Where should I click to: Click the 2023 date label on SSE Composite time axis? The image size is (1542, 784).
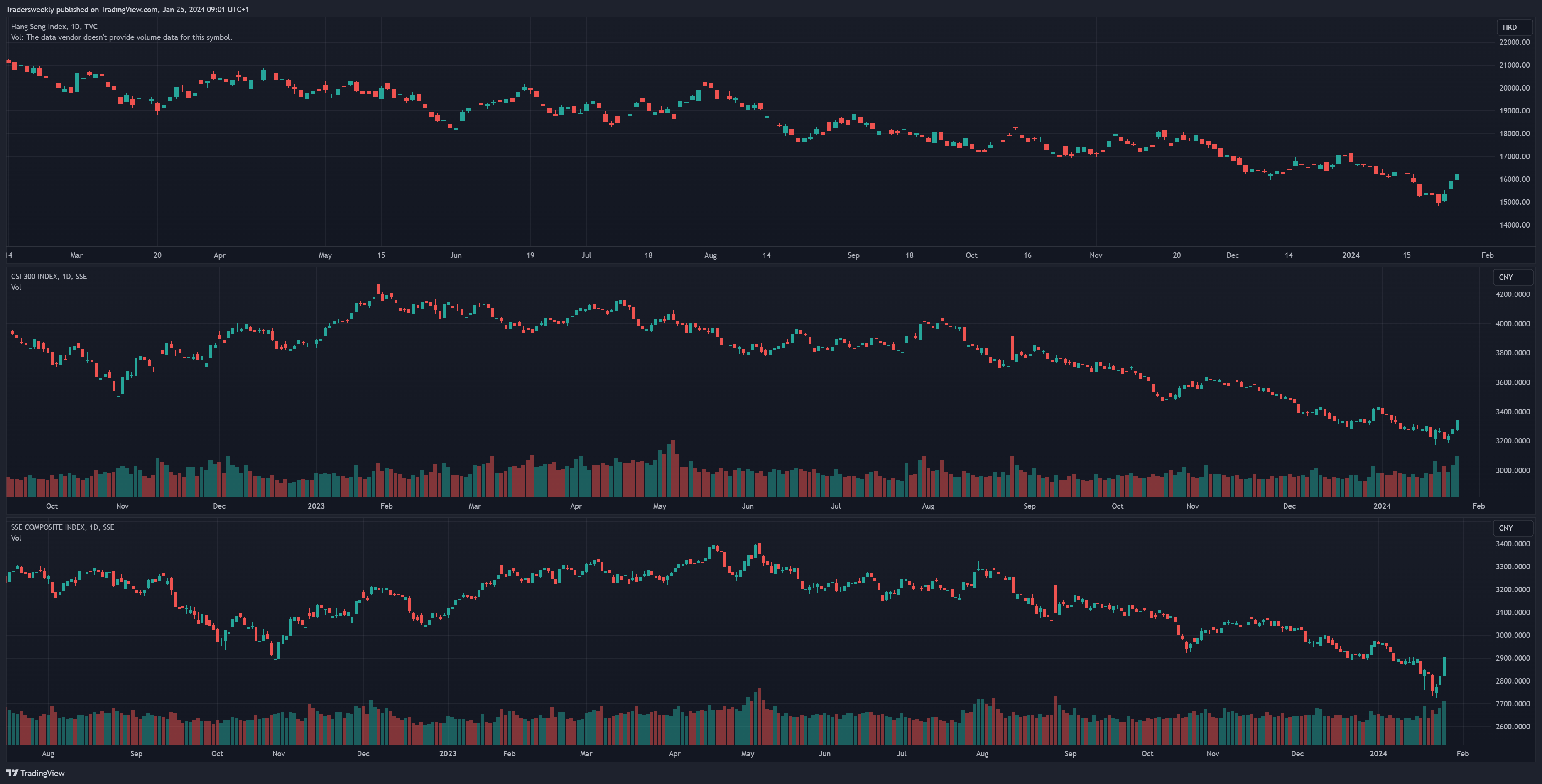pos(448,753)
